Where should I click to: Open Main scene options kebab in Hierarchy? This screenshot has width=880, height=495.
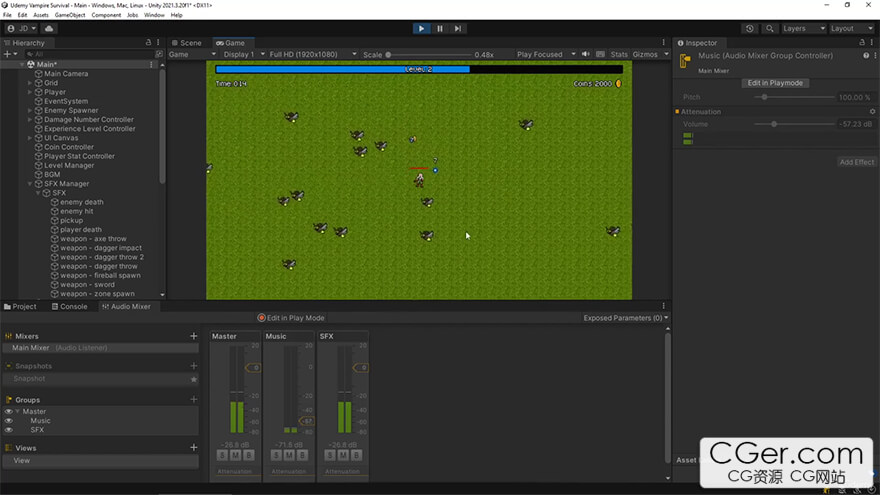pyautogui.click(x=151, y=65)
